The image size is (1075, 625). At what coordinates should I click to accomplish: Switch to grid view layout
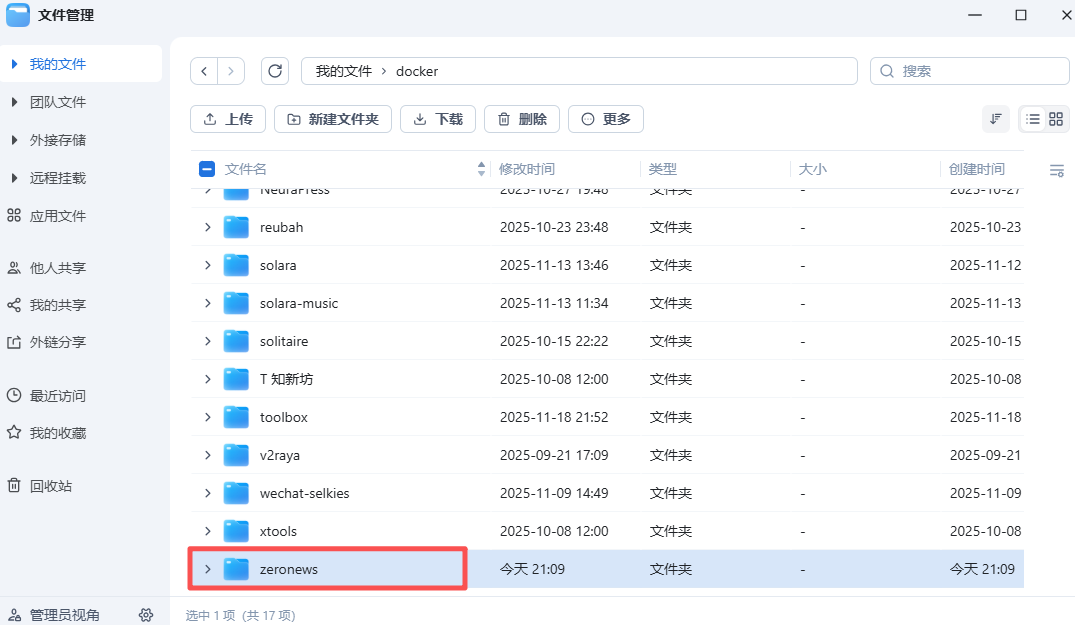pos(1057,118)
